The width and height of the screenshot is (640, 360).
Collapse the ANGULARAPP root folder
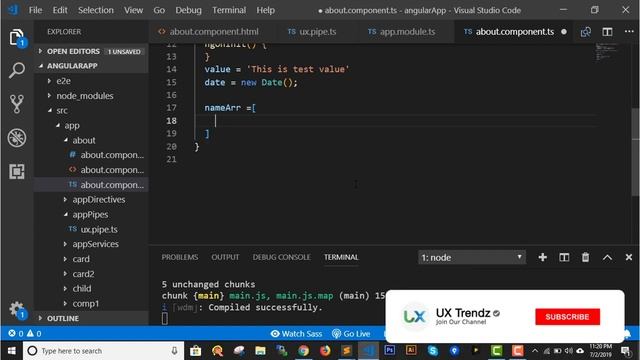tap(72, 66)
